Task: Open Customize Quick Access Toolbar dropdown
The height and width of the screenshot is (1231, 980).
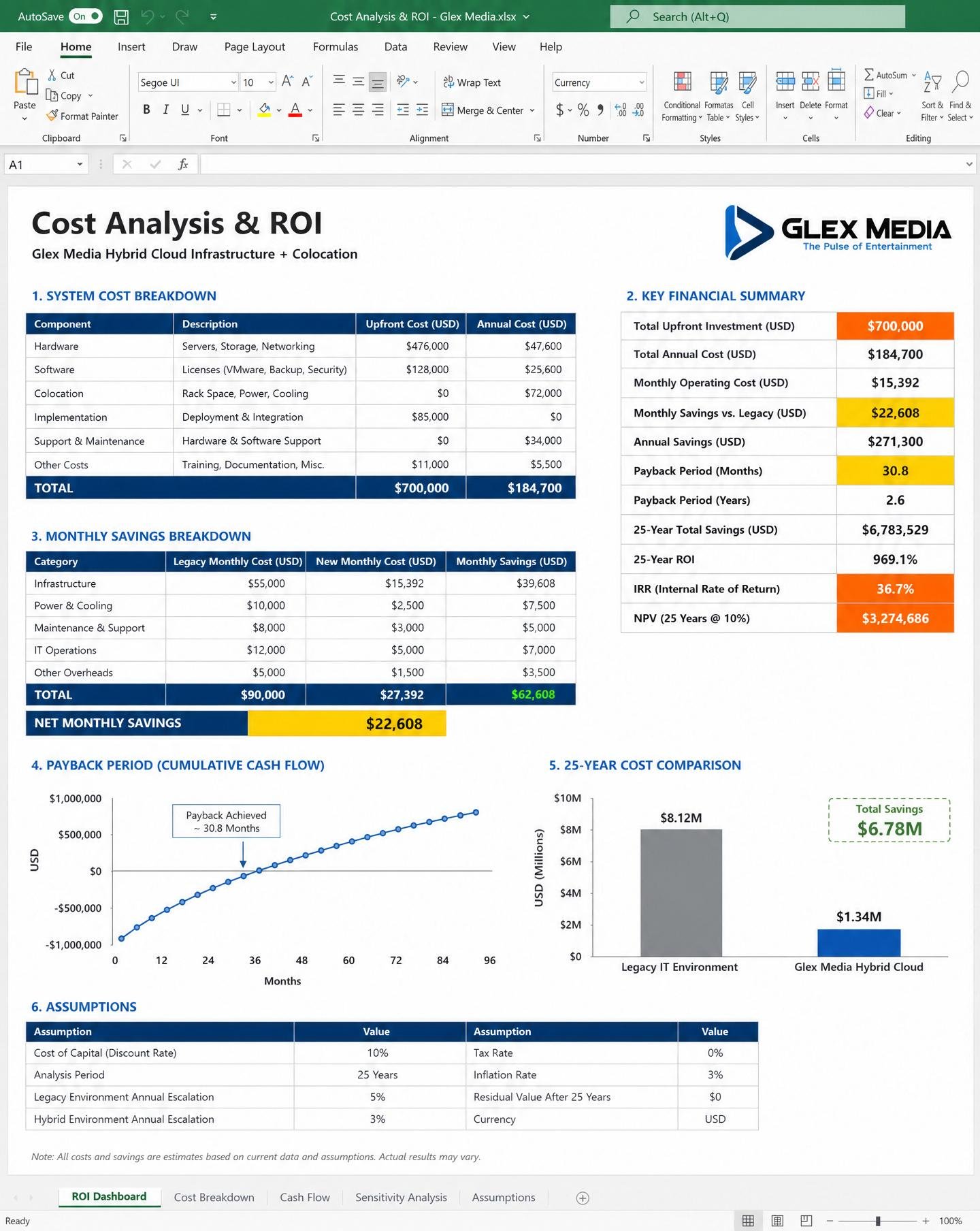Action: tap(213, 17)
